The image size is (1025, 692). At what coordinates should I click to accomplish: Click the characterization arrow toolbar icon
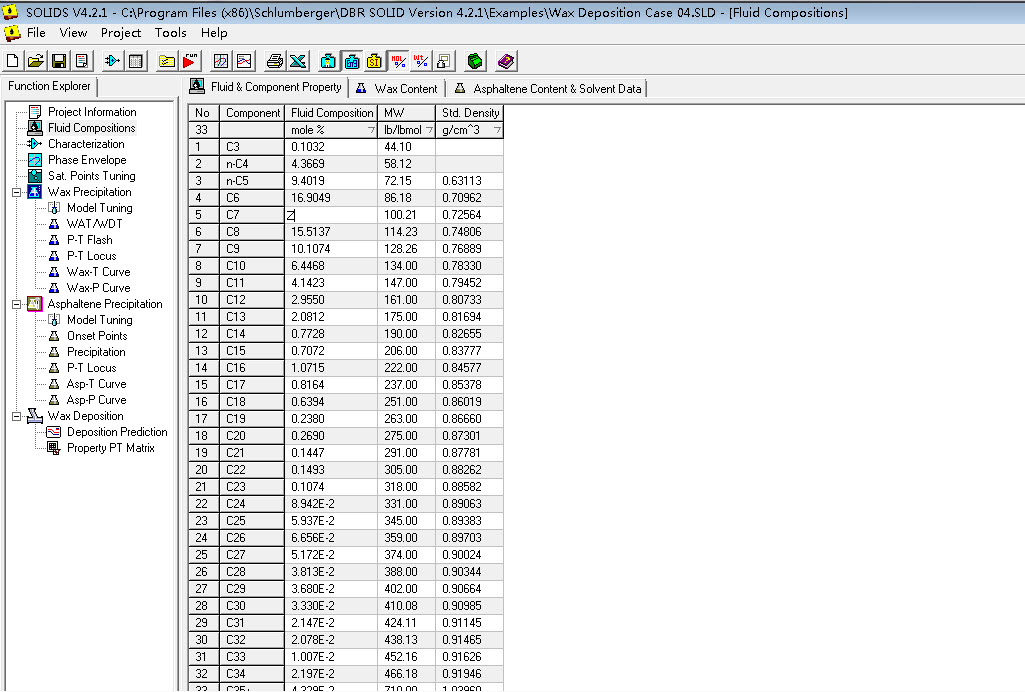coord(112,61)
